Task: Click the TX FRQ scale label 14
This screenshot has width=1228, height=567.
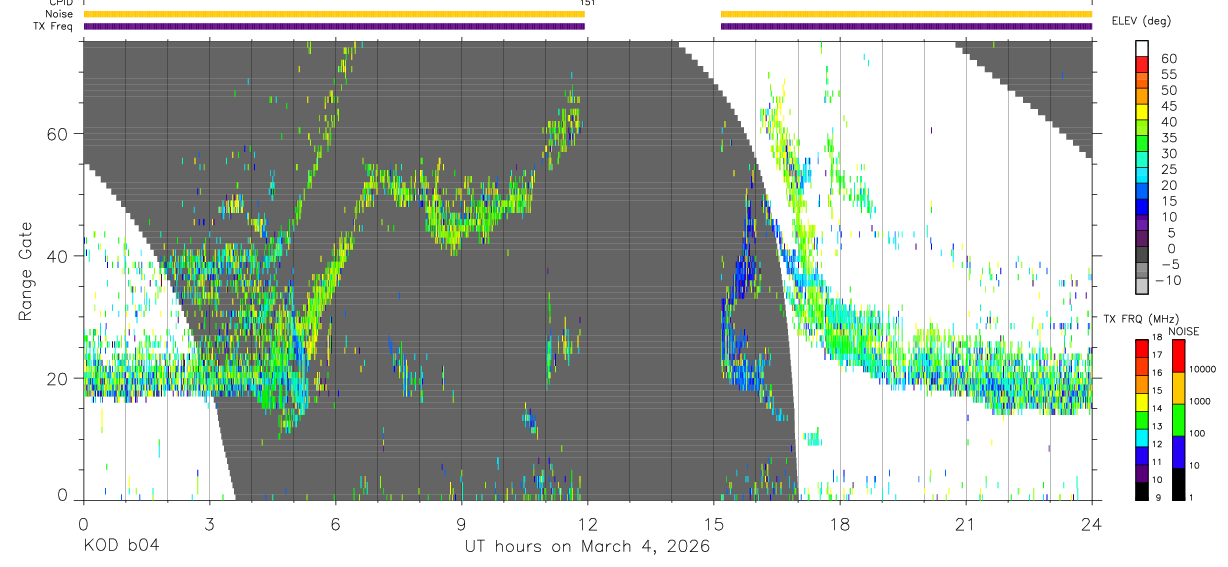Action: click(1157, 409)
